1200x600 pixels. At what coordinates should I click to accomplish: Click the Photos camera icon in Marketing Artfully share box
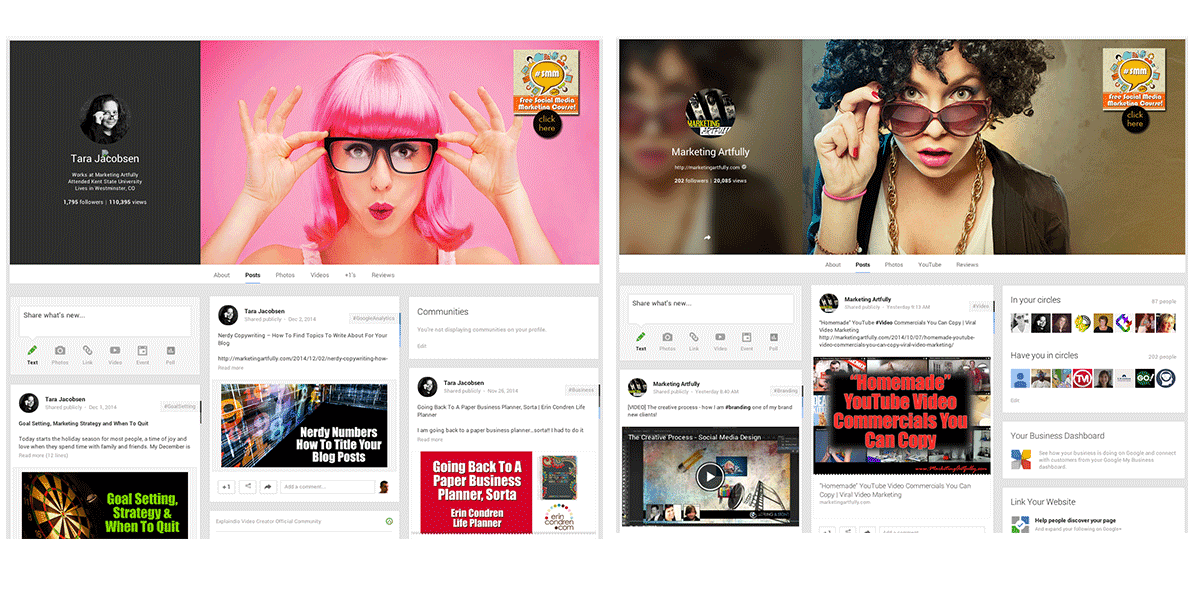[667, 337]
